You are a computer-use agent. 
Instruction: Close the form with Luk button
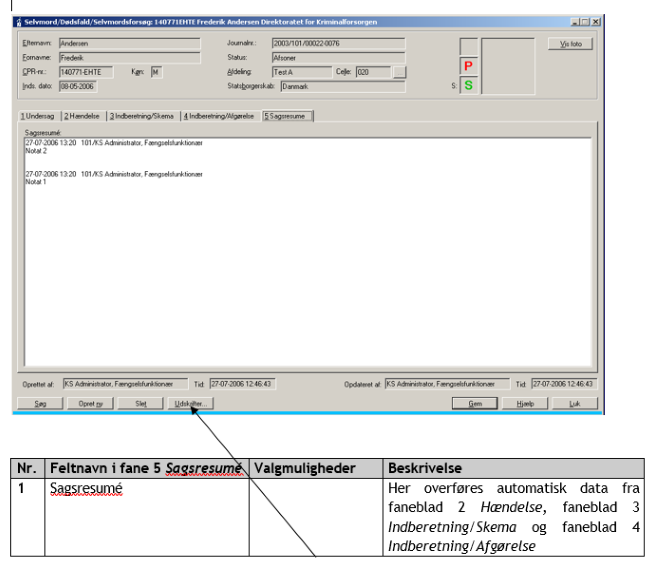[573, 404]
